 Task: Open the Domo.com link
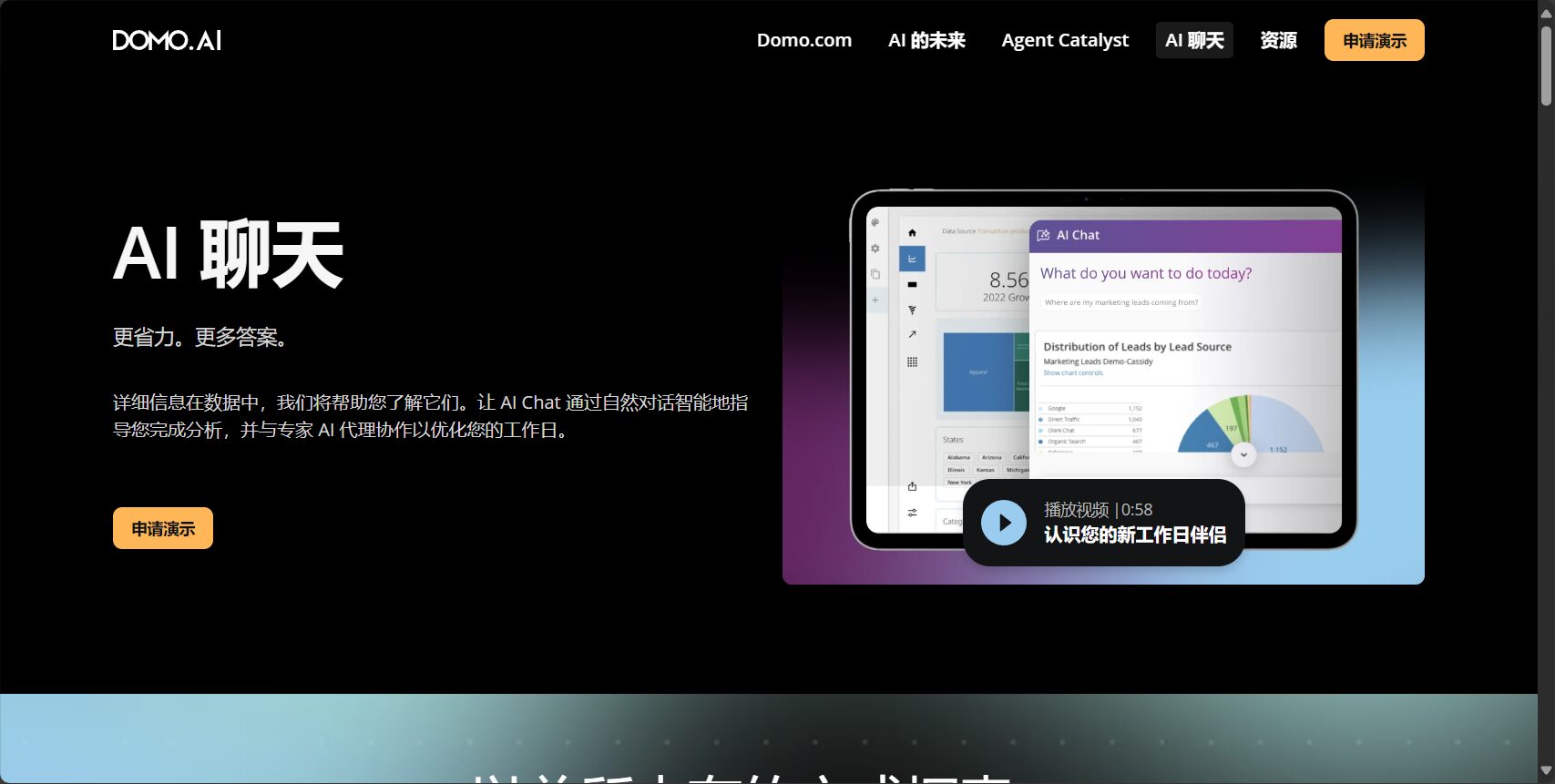(804, 40)
